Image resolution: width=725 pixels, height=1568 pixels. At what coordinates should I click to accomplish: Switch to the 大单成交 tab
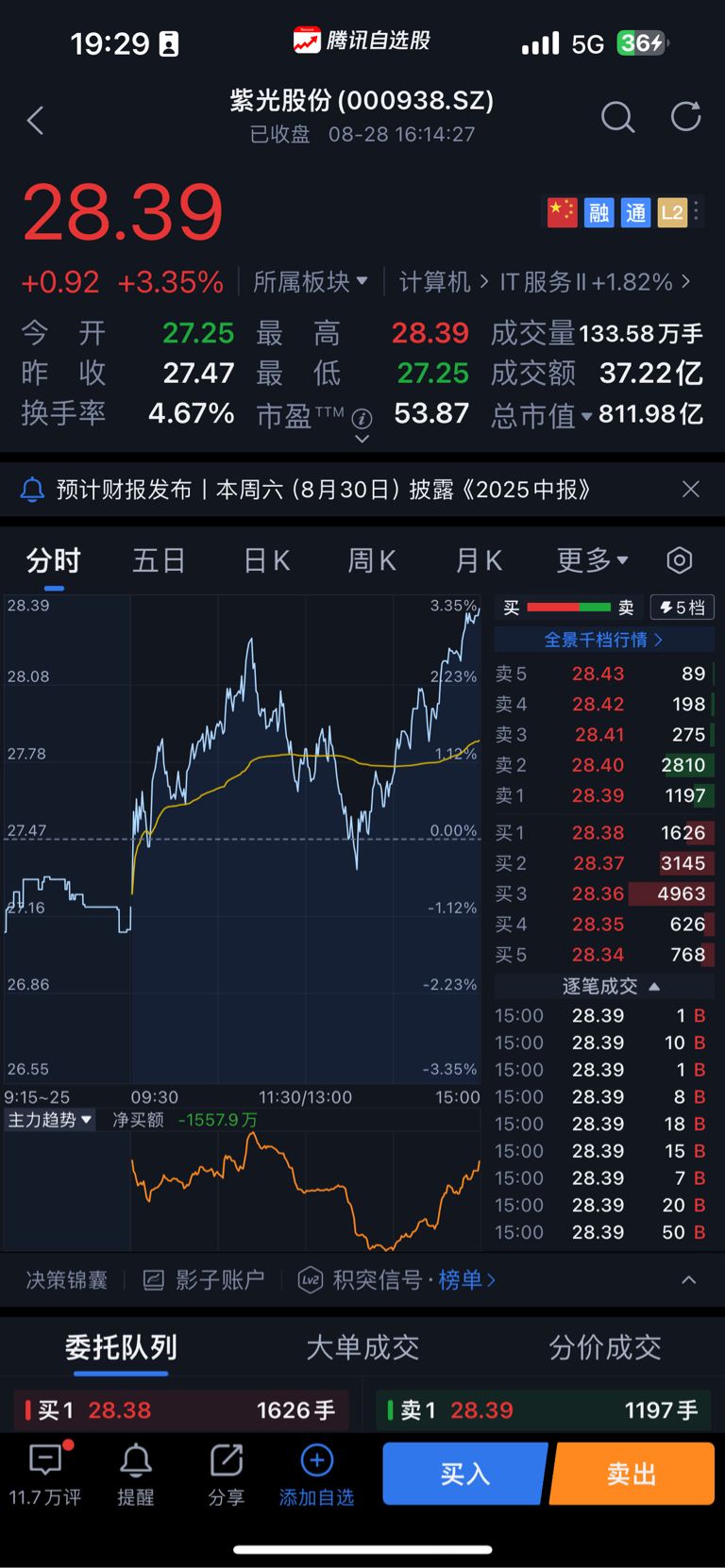point(362,1347)
